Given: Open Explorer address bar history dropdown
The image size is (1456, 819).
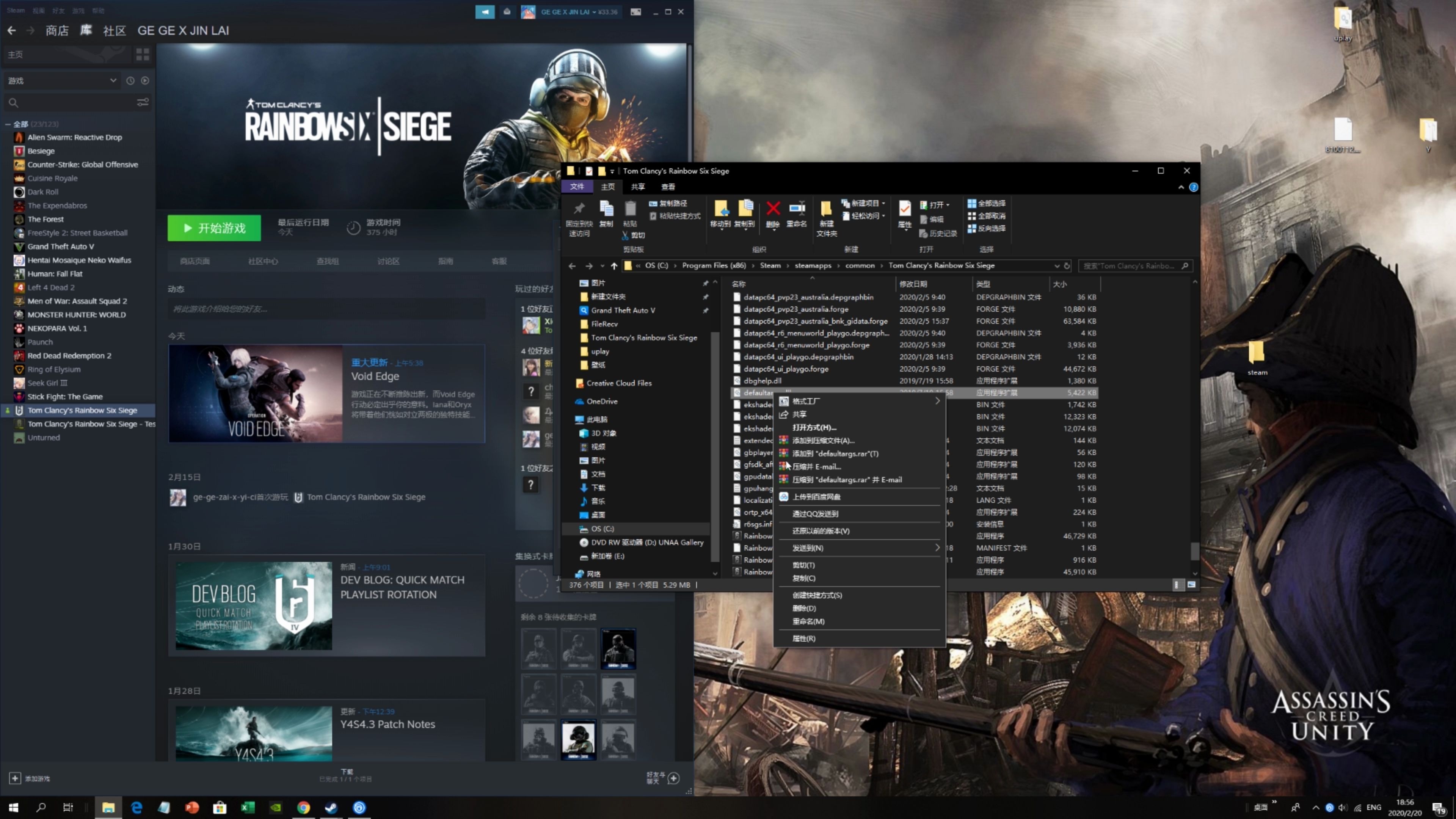Looking at the screenshot, I should (x=1056, y=266).
